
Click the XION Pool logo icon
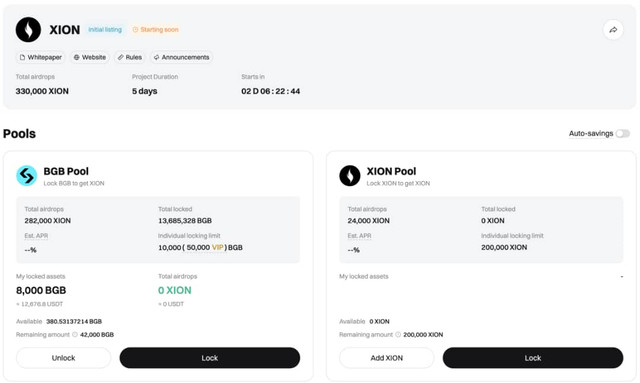(350, 176)
